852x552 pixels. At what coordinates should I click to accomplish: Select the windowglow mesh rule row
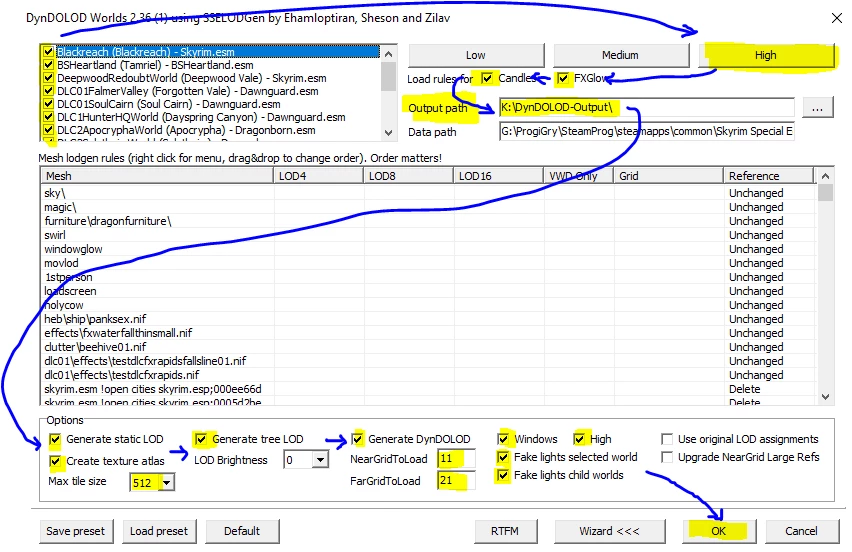(x=429, y=249)
